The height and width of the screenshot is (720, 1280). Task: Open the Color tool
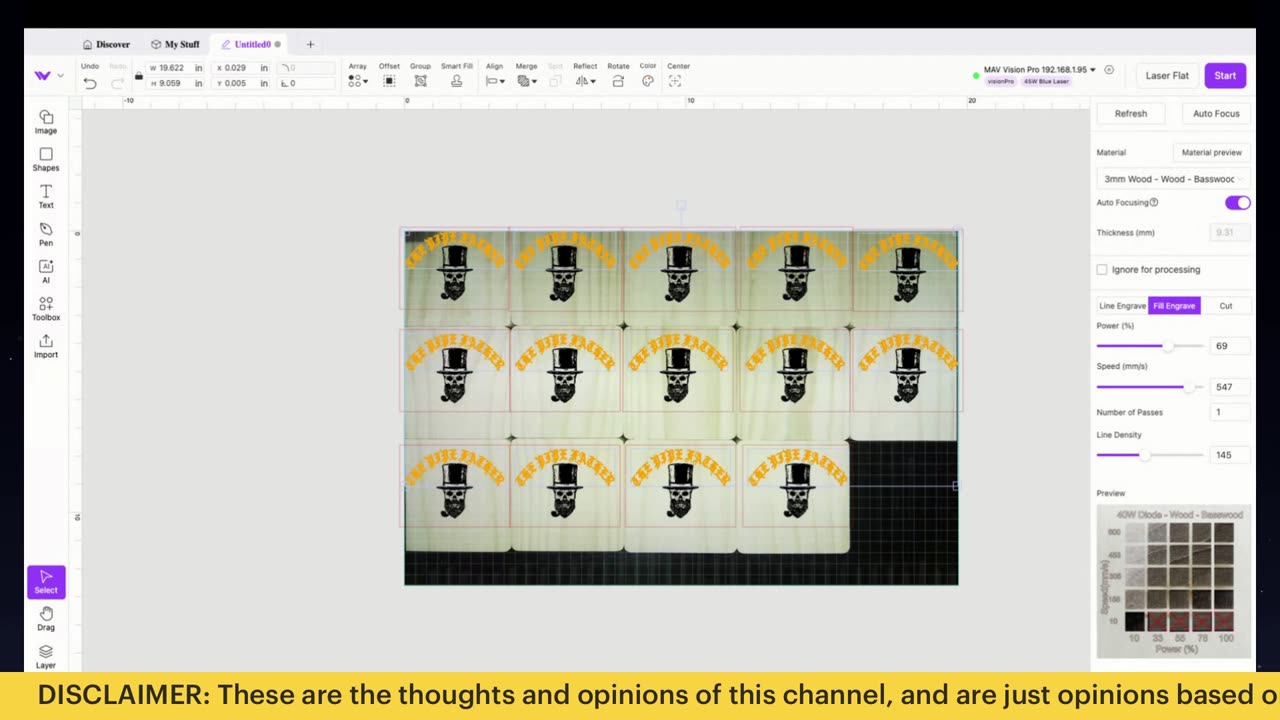tap(648, 81)
